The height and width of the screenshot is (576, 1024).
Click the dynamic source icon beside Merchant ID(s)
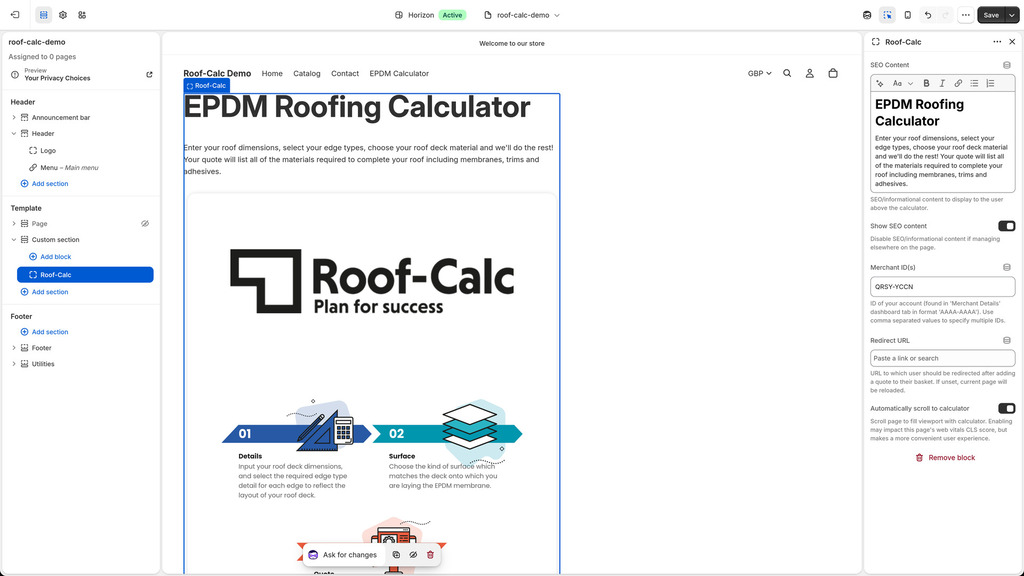point(1006,267)
